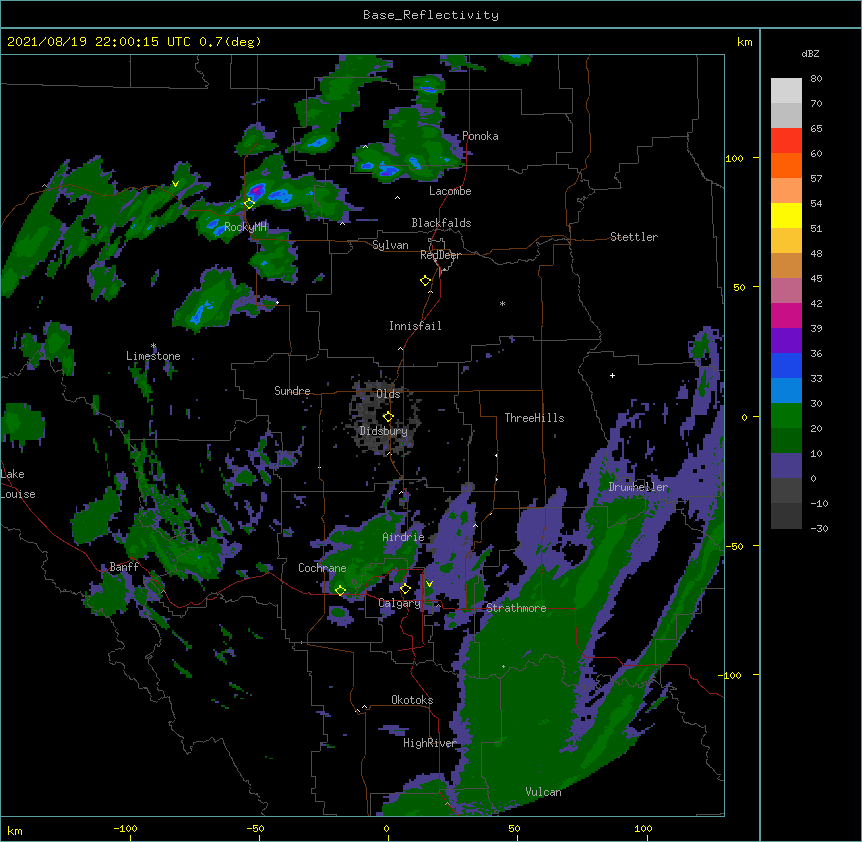Click the white plus marker north of Drumheller

click(612, 375)
